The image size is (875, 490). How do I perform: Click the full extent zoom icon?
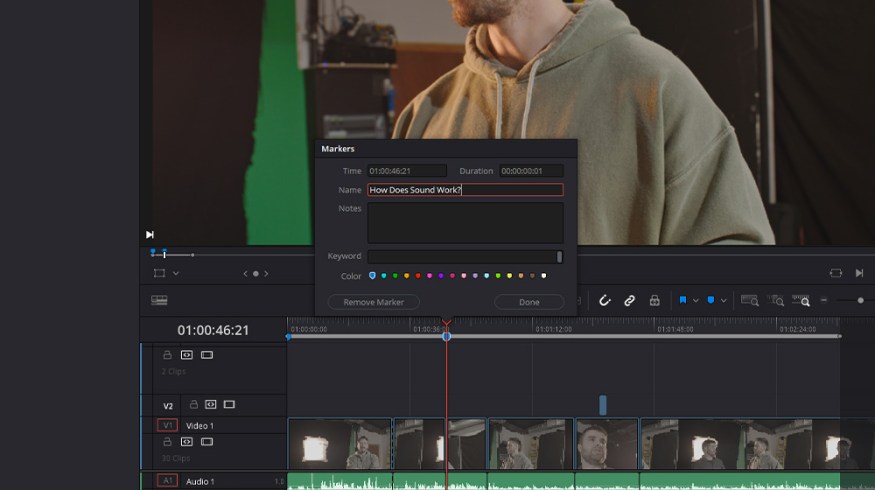coord(749,300)
